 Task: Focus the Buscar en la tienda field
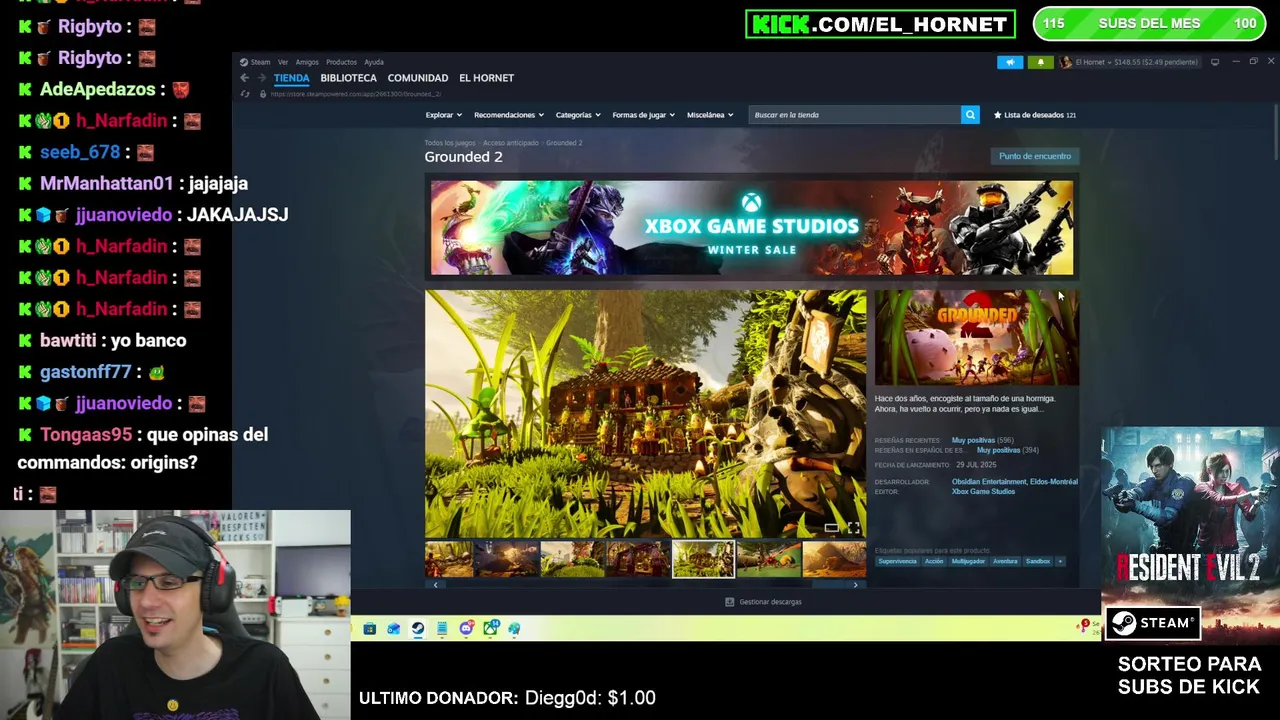tap(855, 115)
